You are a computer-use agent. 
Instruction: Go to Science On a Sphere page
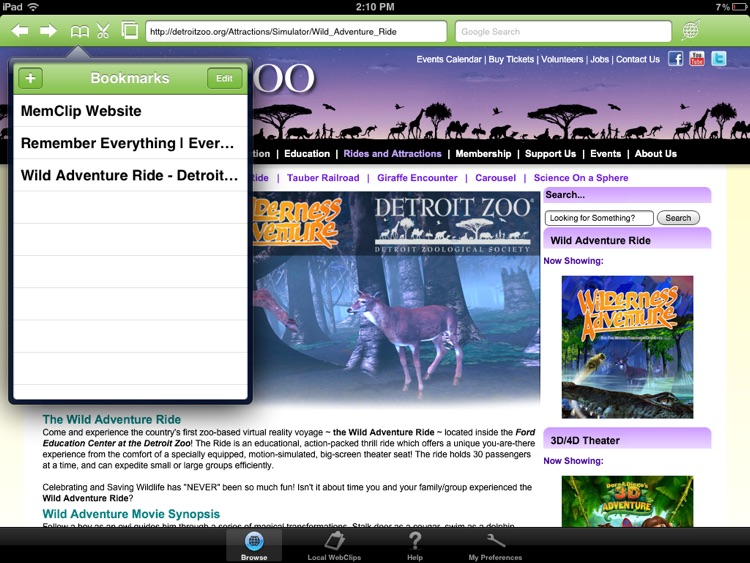(x=581, y=178)
